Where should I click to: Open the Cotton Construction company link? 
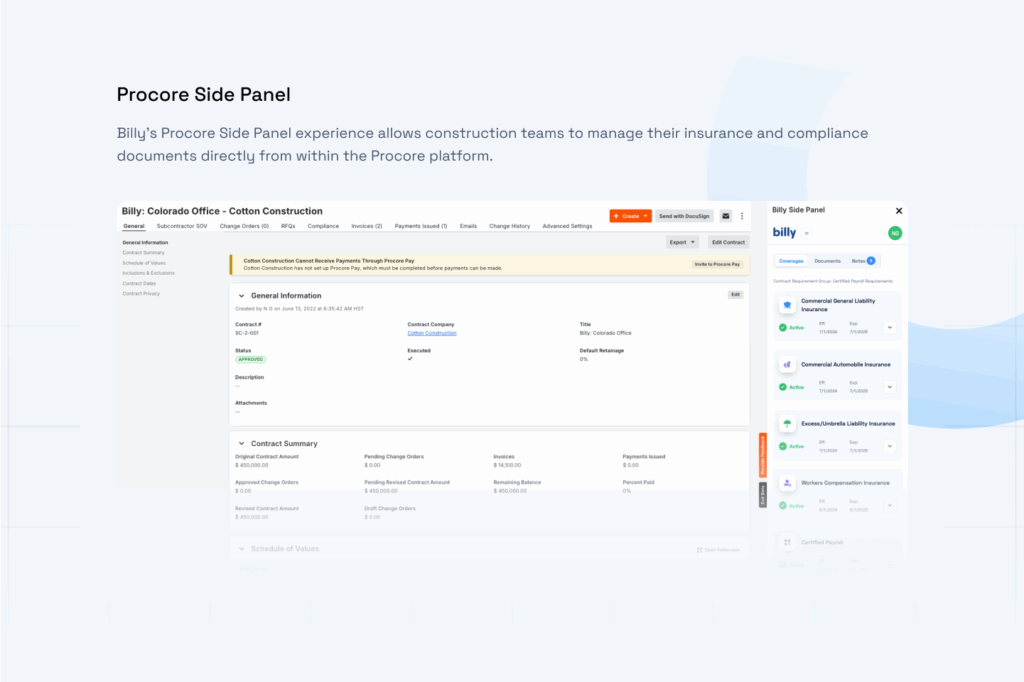[432, 333]
